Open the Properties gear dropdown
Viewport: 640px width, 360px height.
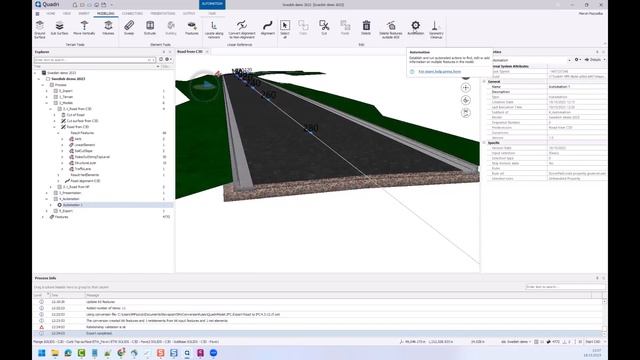[577, 60]
